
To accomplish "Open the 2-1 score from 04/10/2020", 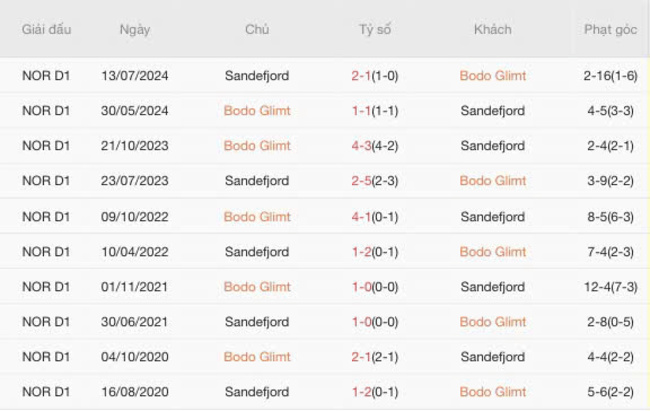I will click(361, 357).
